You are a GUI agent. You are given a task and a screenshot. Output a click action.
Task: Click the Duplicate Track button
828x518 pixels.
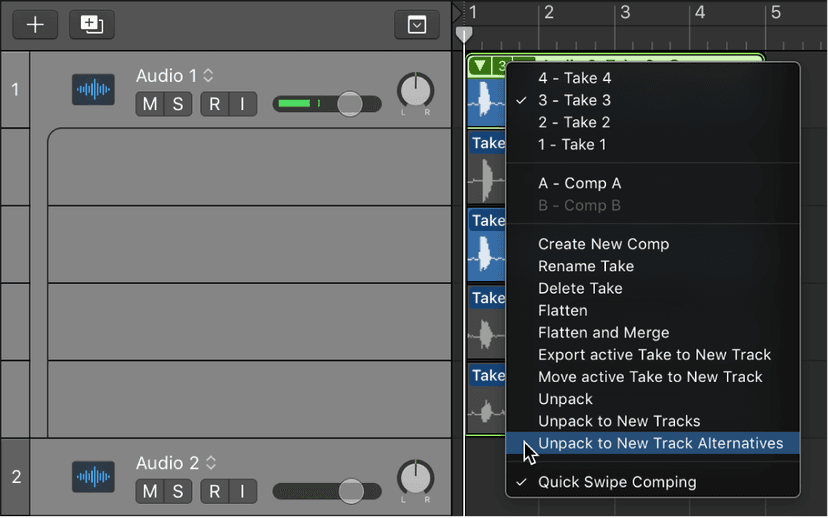point(91,25)
